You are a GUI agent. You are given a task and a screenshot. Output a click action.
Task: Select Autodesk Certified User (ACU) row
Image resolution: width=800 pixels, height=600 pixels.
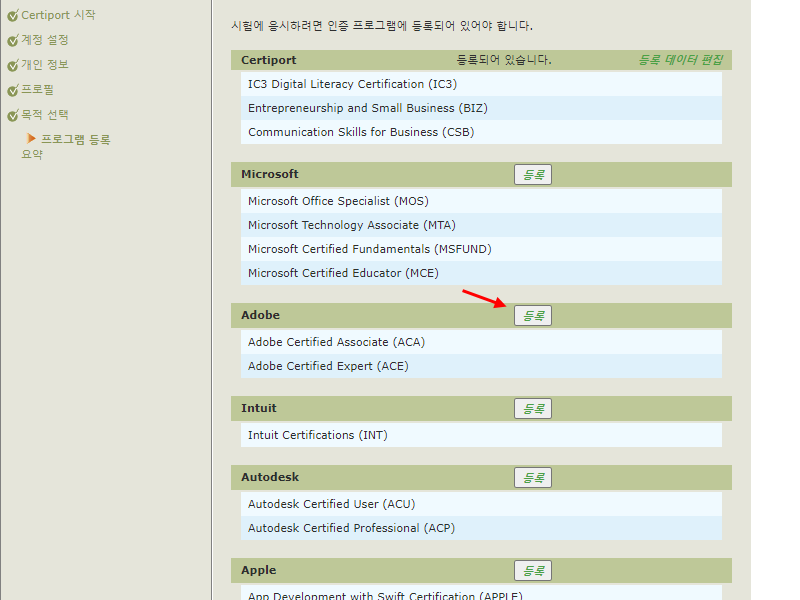click(481, 504)
